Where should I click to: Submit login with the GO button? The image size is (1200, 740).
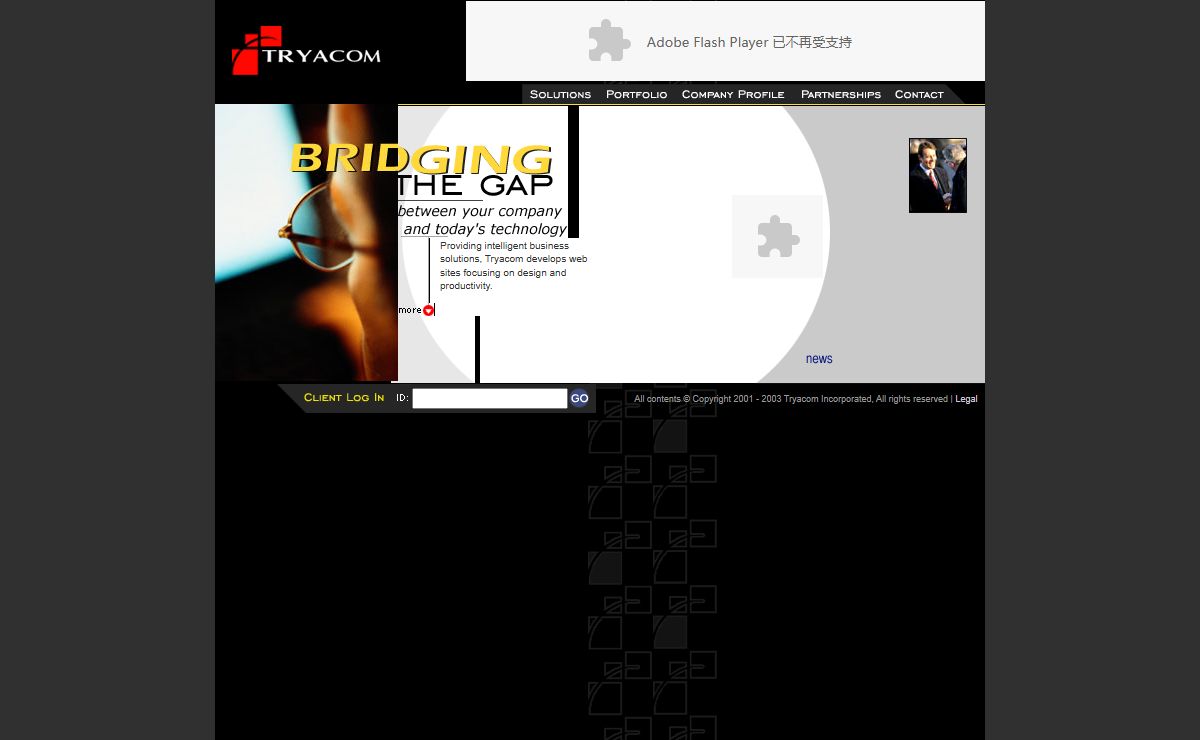[x=579, y=398]
